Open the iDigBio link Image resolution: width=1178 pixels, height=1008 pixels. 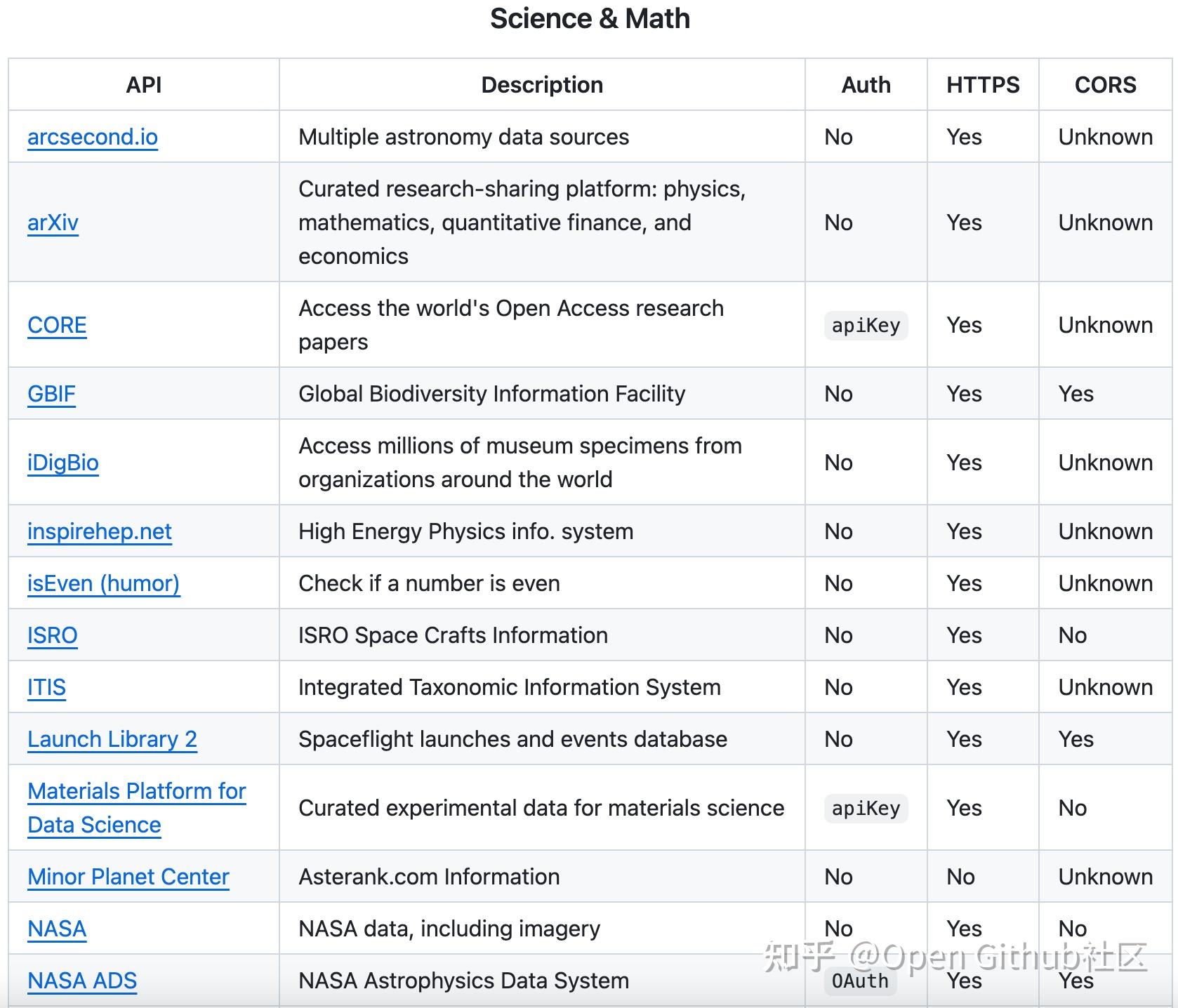[x=62, y=463]
